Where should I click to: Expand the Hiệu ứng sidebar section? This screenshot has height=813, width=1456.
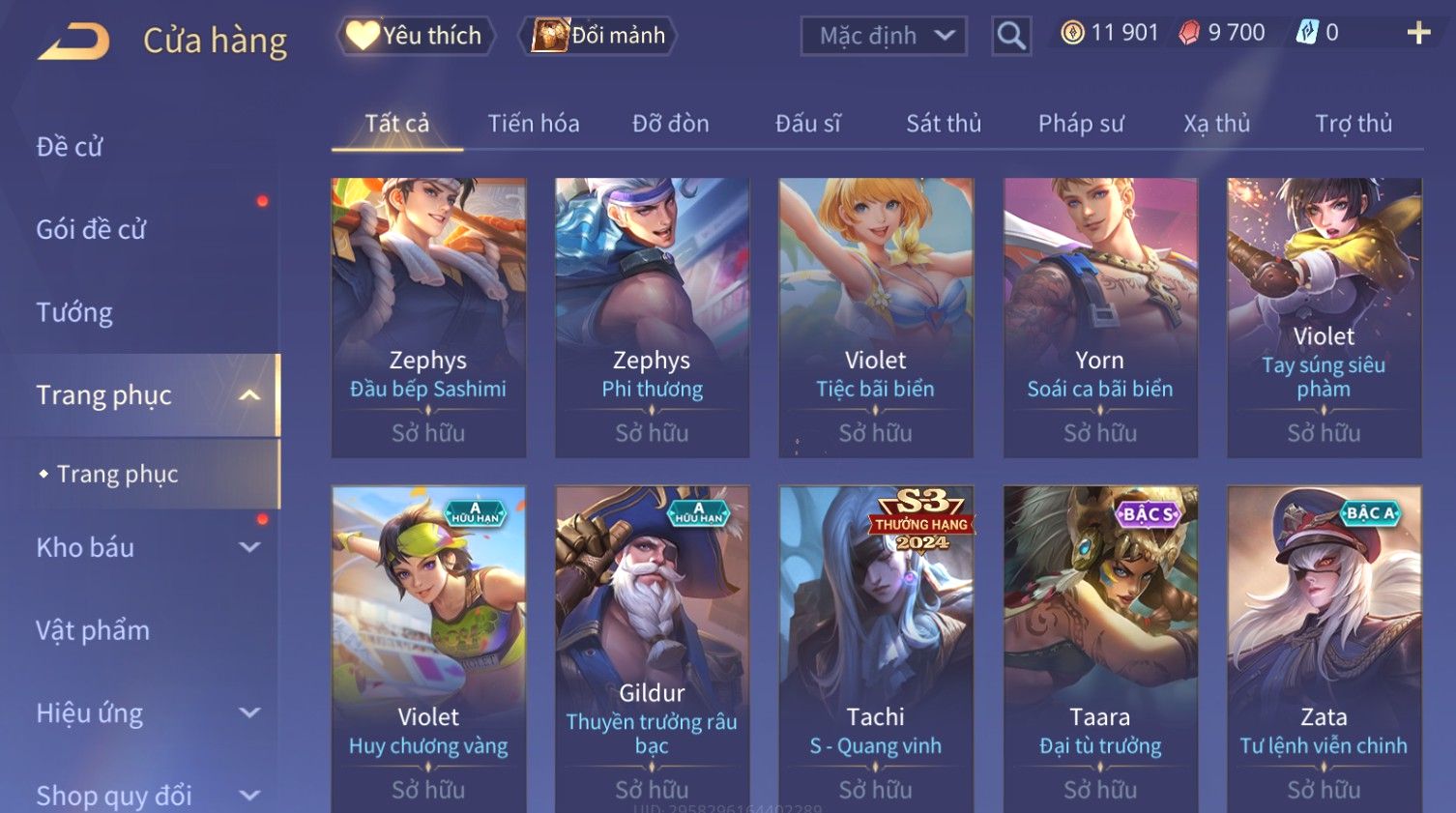tap(249, 713)
